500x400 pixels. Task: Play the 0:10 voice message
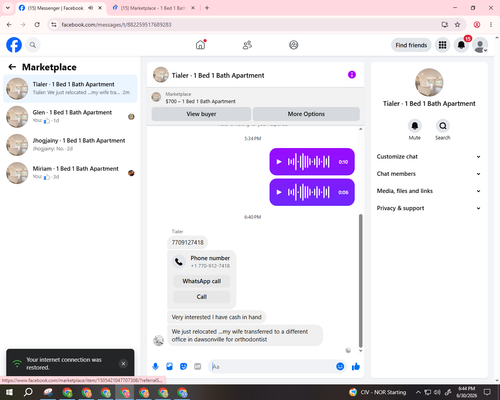tap(279, 162)
